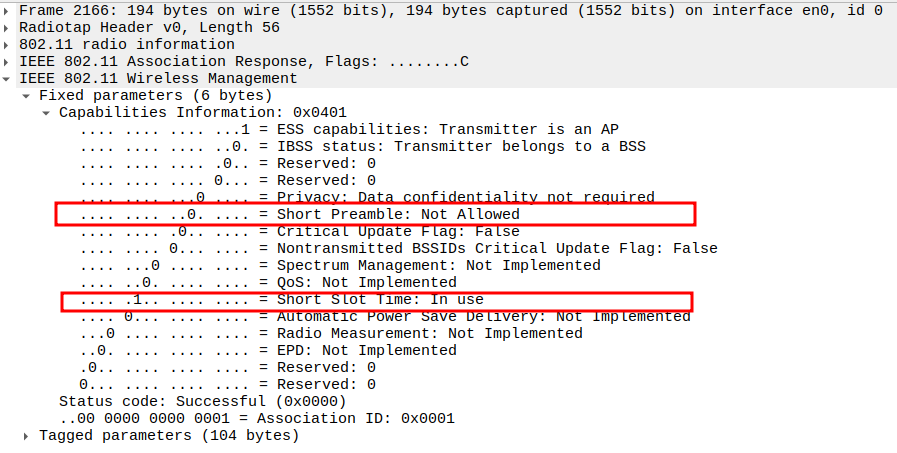Expand IEEE 802.11 Association Response arrow
The height and width of the screenshot is (453, 897).
click(9, 61)
